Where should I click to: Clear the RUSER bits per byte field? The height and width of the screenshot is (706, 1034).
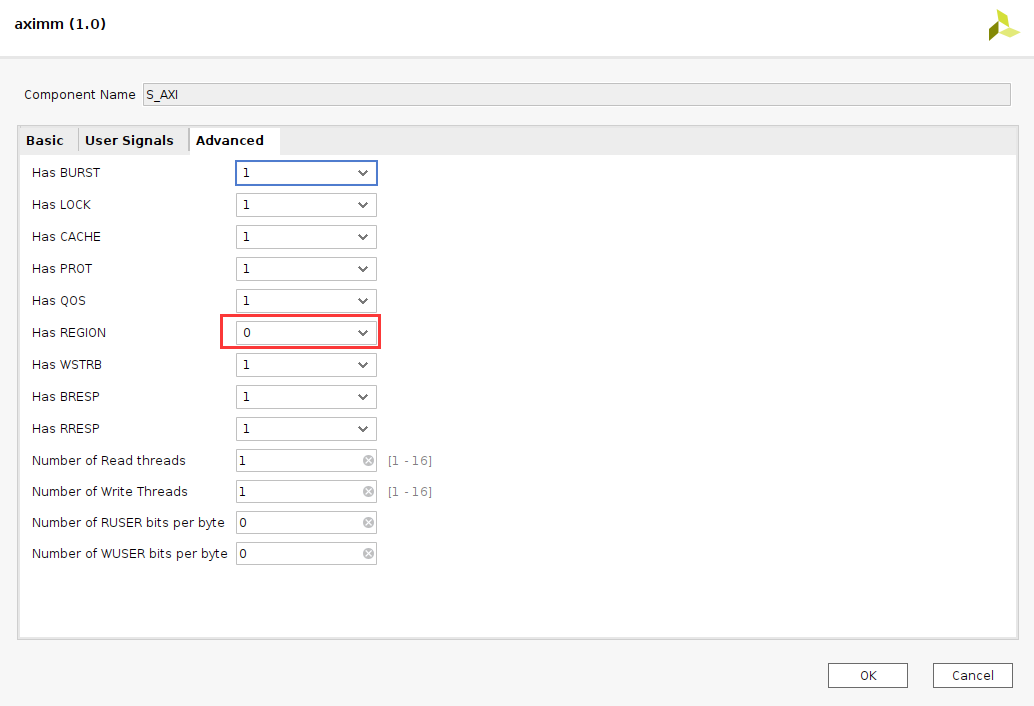coord(369,523)
